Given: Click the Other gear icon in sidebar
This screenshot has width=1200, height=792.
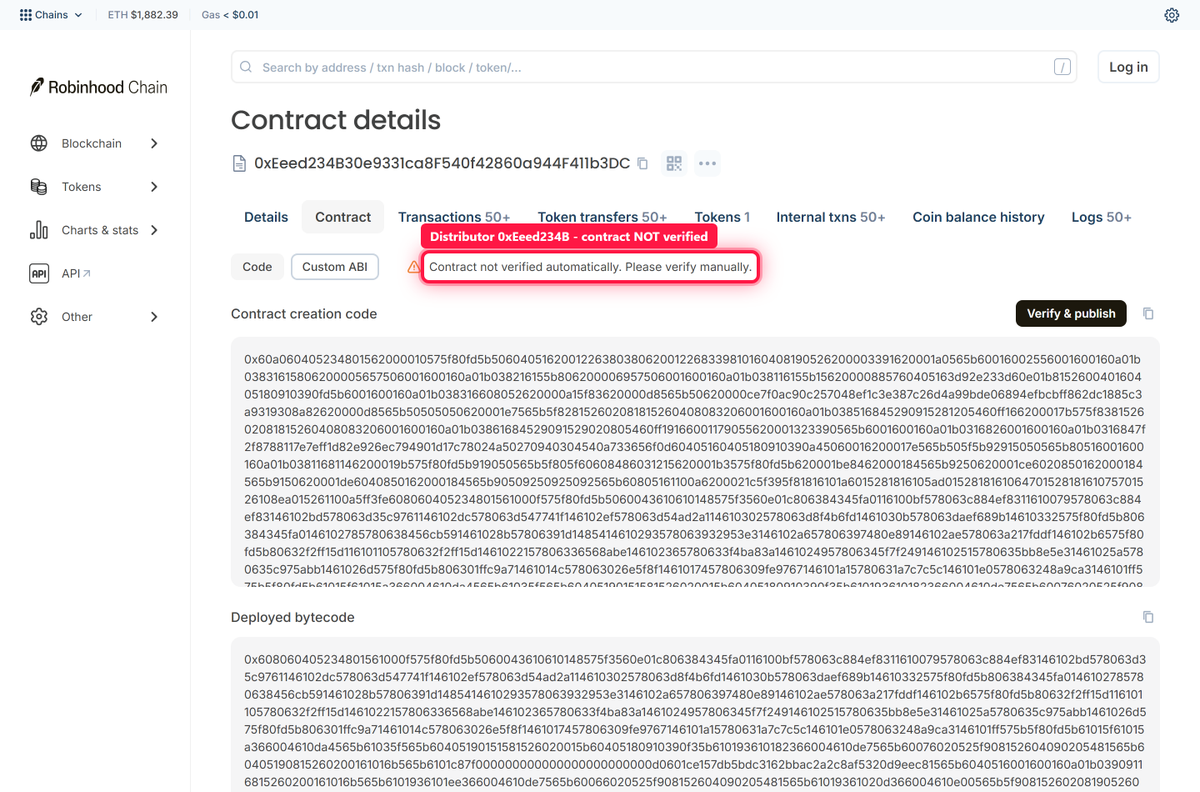Looking at the screenshot, I should pos(39,317).
